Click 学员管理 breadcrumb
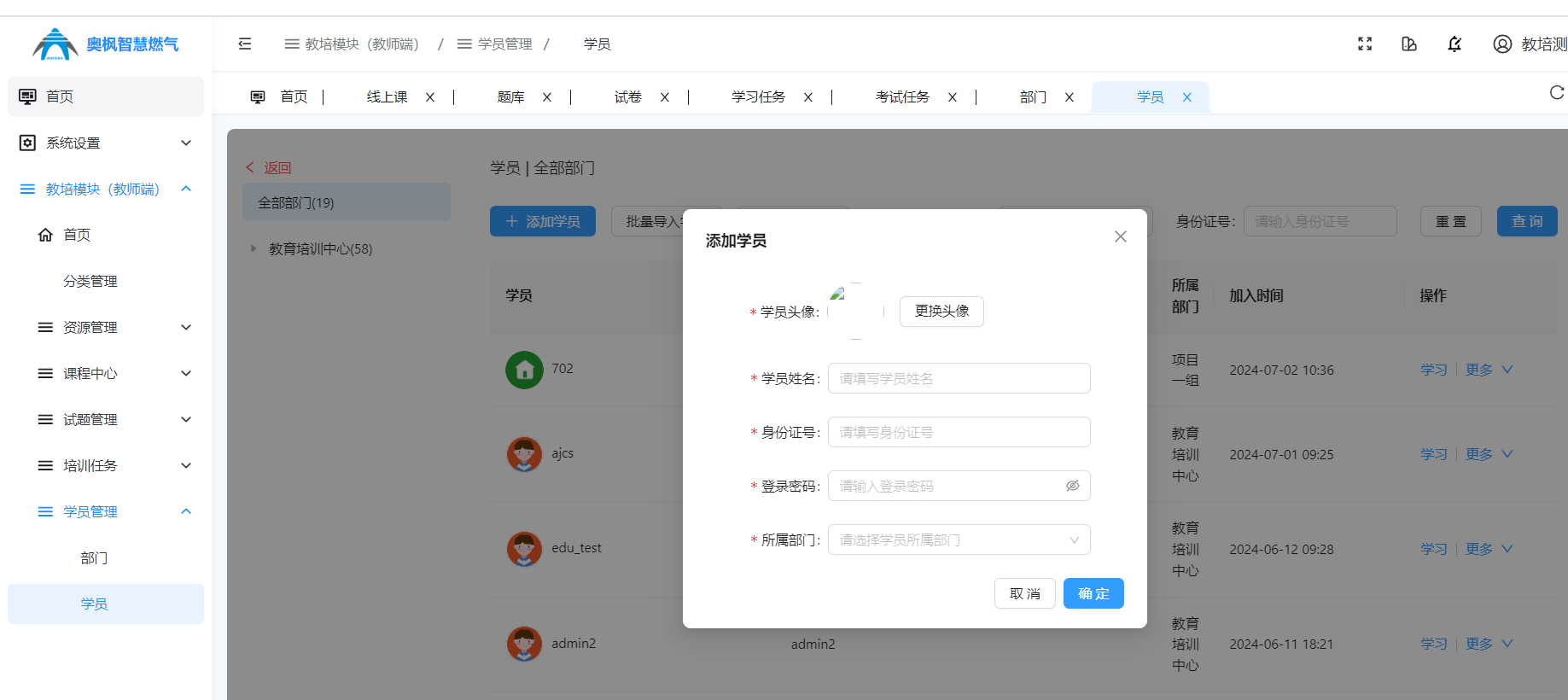Screen dimensions: 1568x700 (495, 44)
